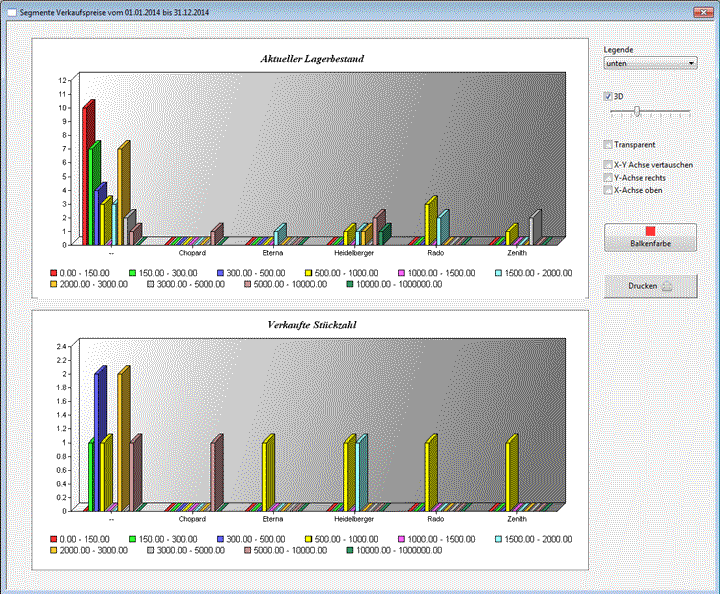
Task: Select Heidelberger axis label in top chart
Action: (354, 253)
